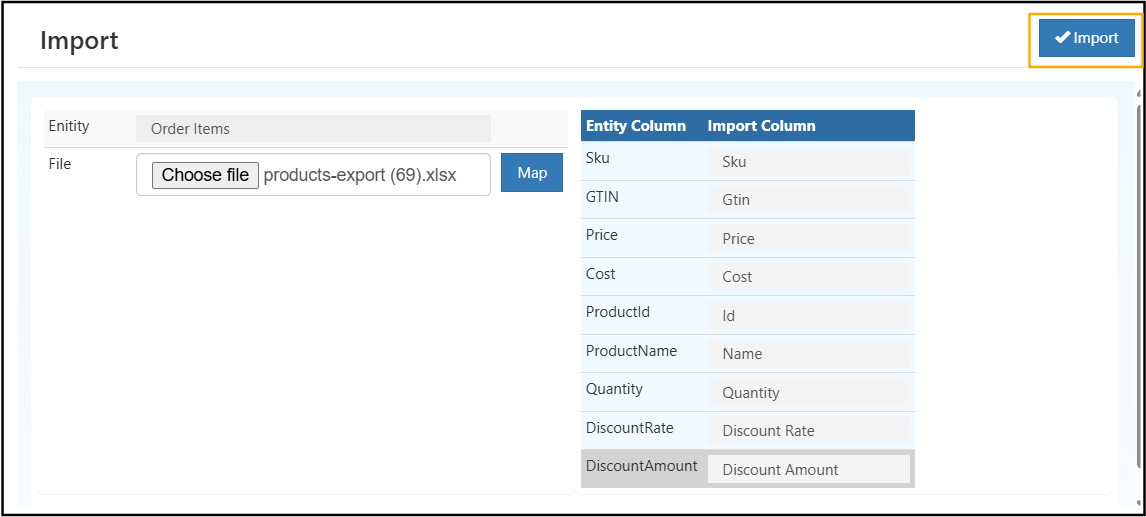Click the Import button
This screenshot has height=517, width=1146.
click(x=1087, y=39)
